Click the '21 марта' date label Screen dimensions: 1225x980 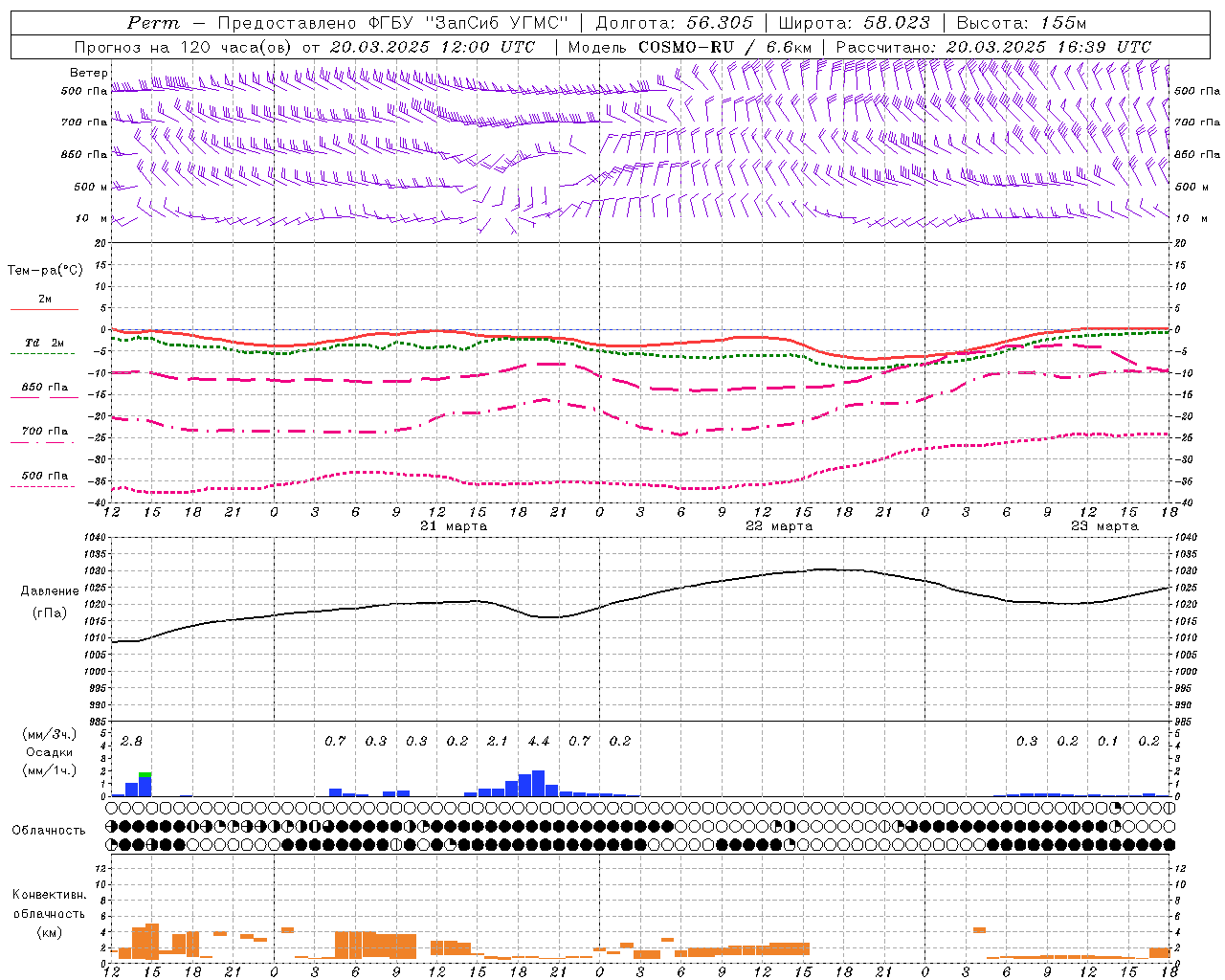pos(454,526)
